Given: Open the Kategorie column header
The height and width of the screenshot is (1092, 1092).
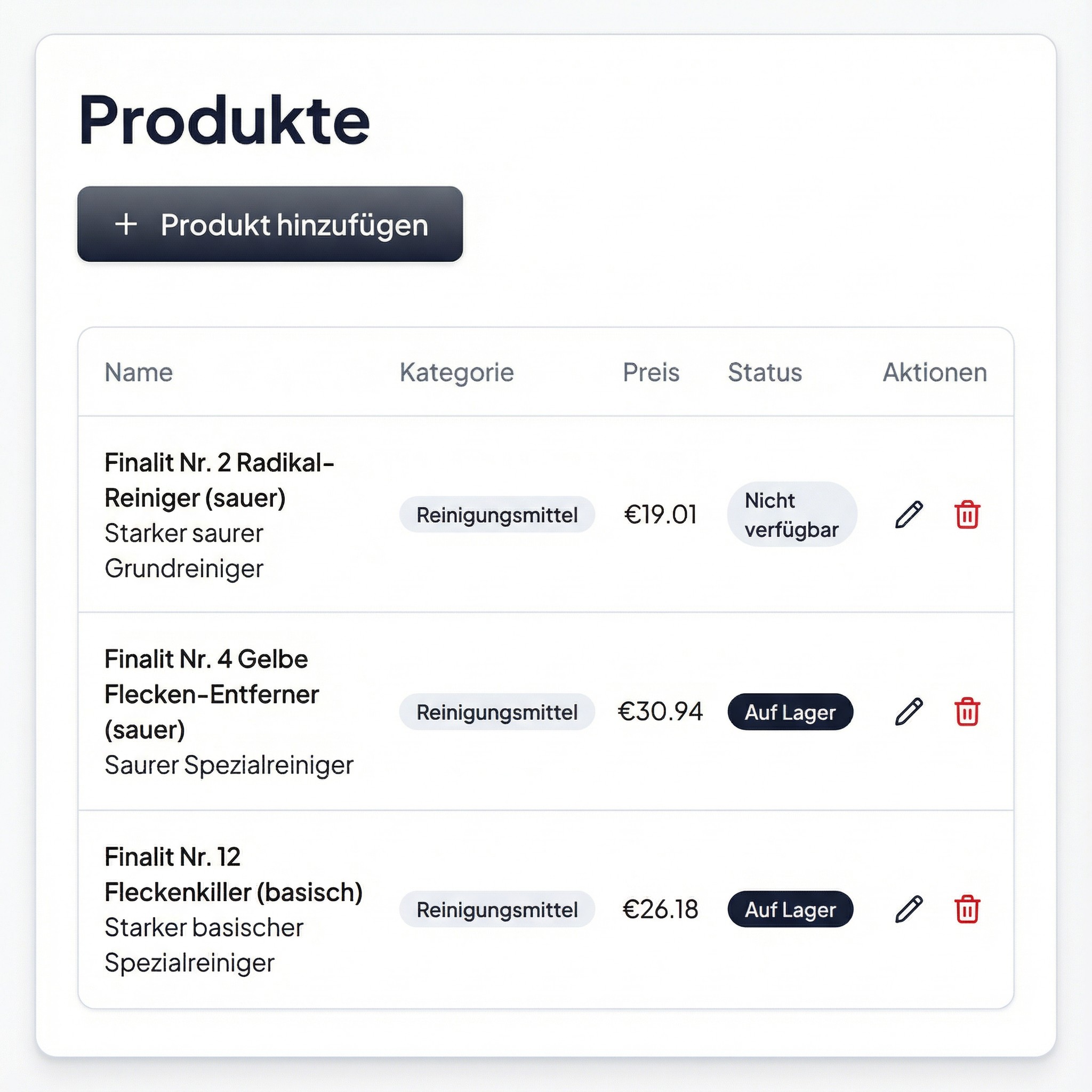Looking at the screenshot, I should (457, 372).
